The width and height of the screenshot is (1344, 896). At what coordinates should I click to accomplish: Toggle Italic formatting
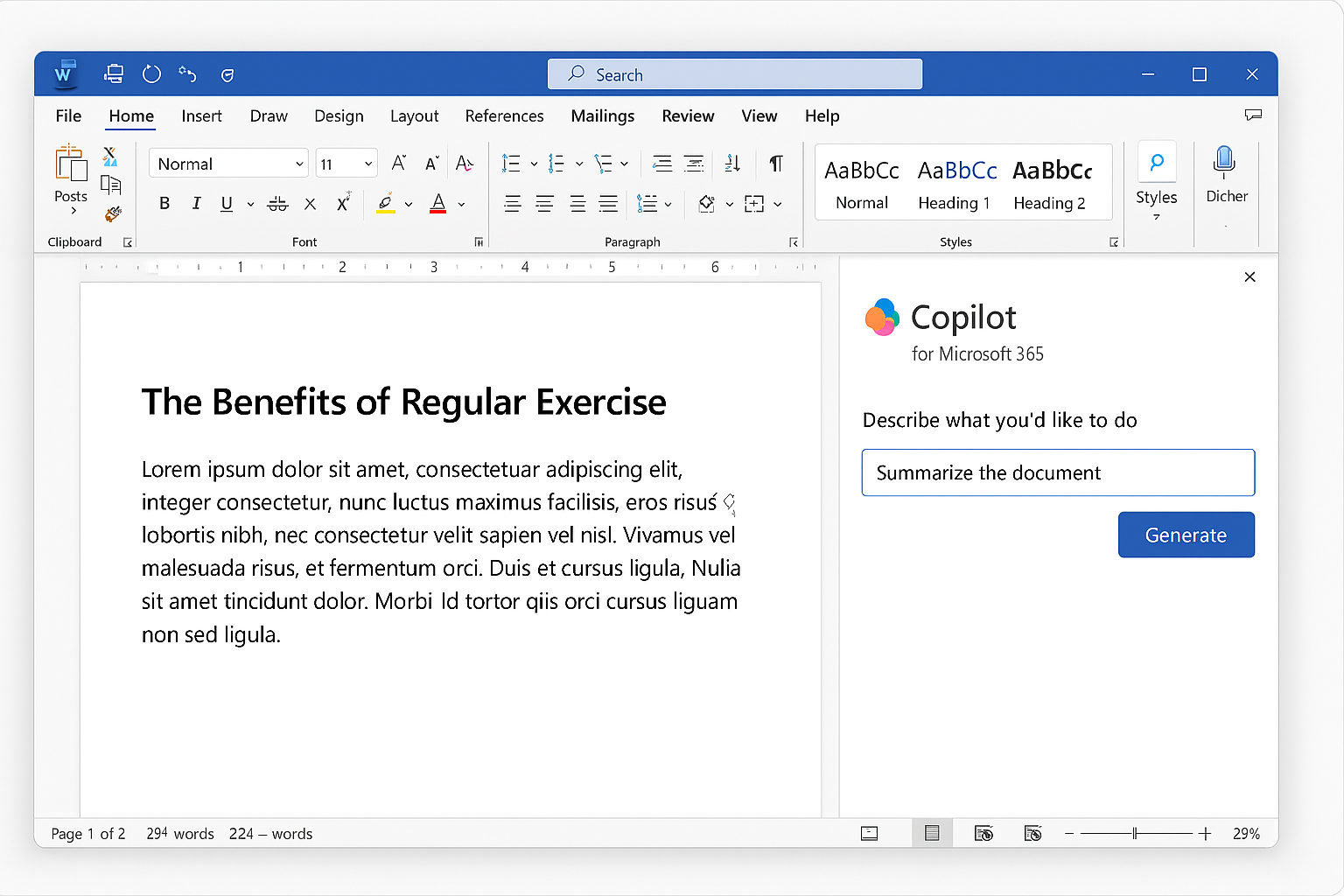(196, 204)
